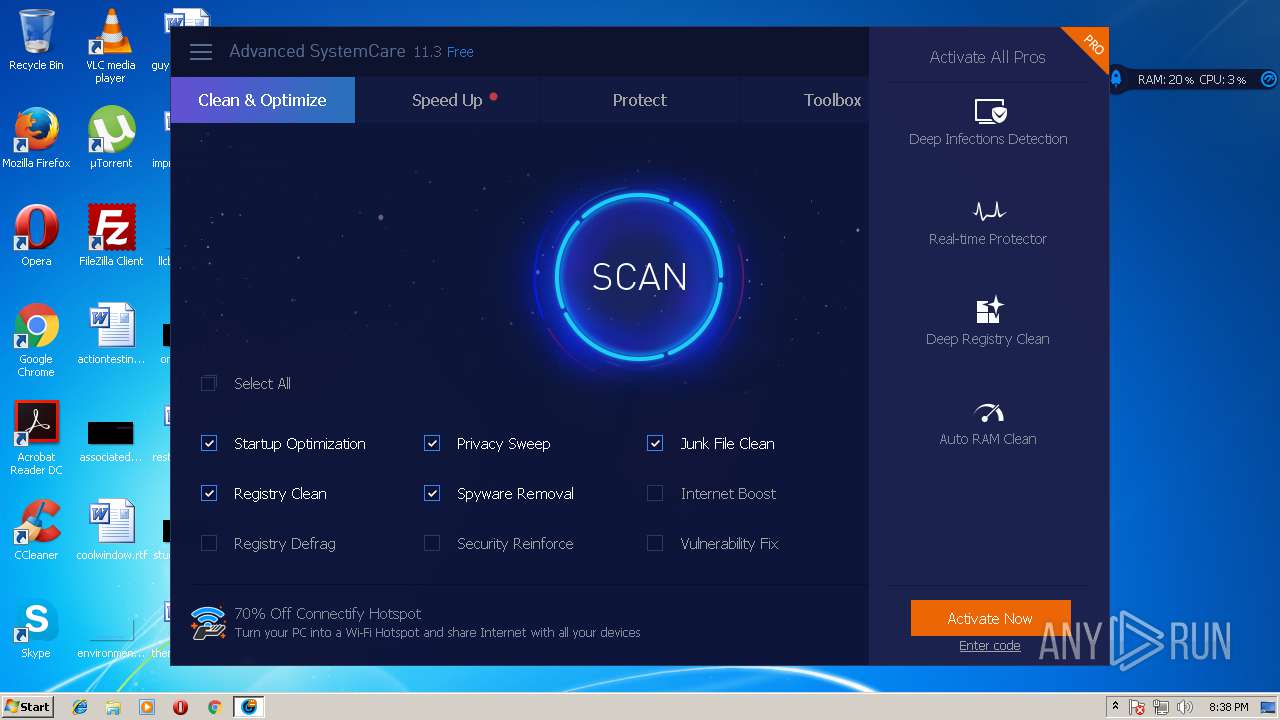Click the Auto RAM Clean icon
The height and width of the screenshot is (720, 1280).
pos(988,412)
